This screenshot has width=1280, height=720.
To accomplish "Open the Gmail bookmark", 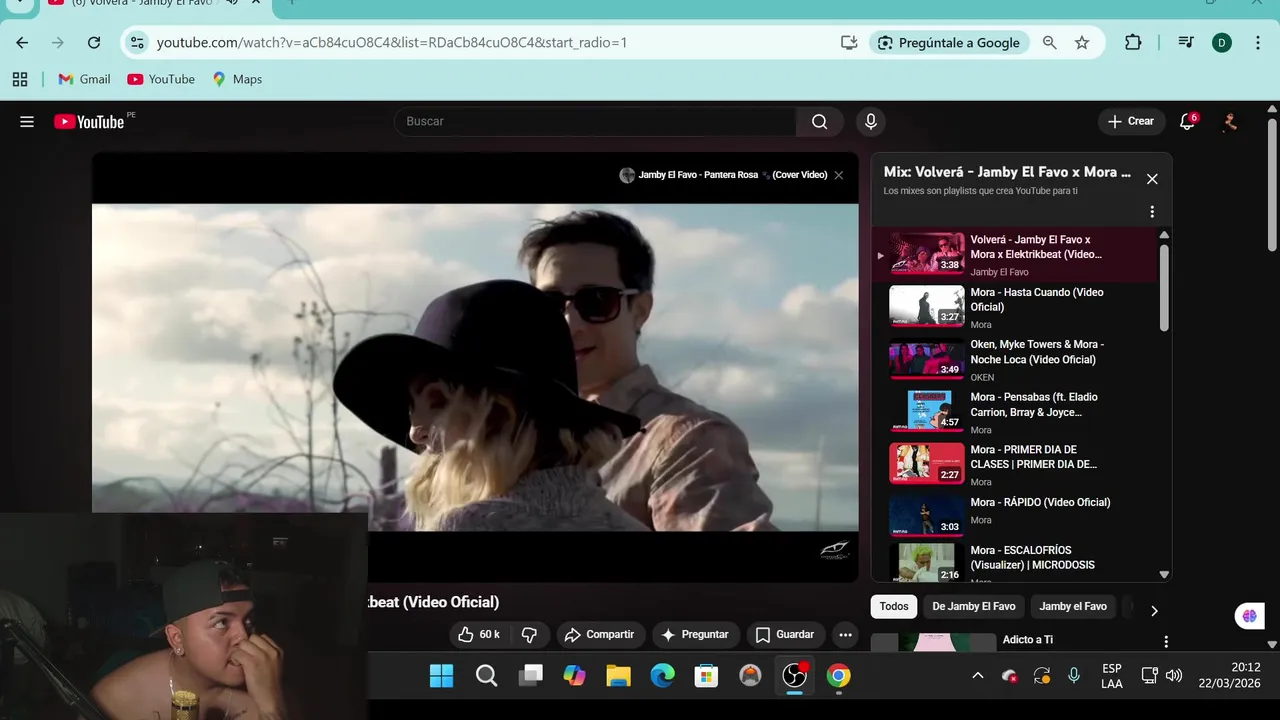I will (x=84, y=79).
